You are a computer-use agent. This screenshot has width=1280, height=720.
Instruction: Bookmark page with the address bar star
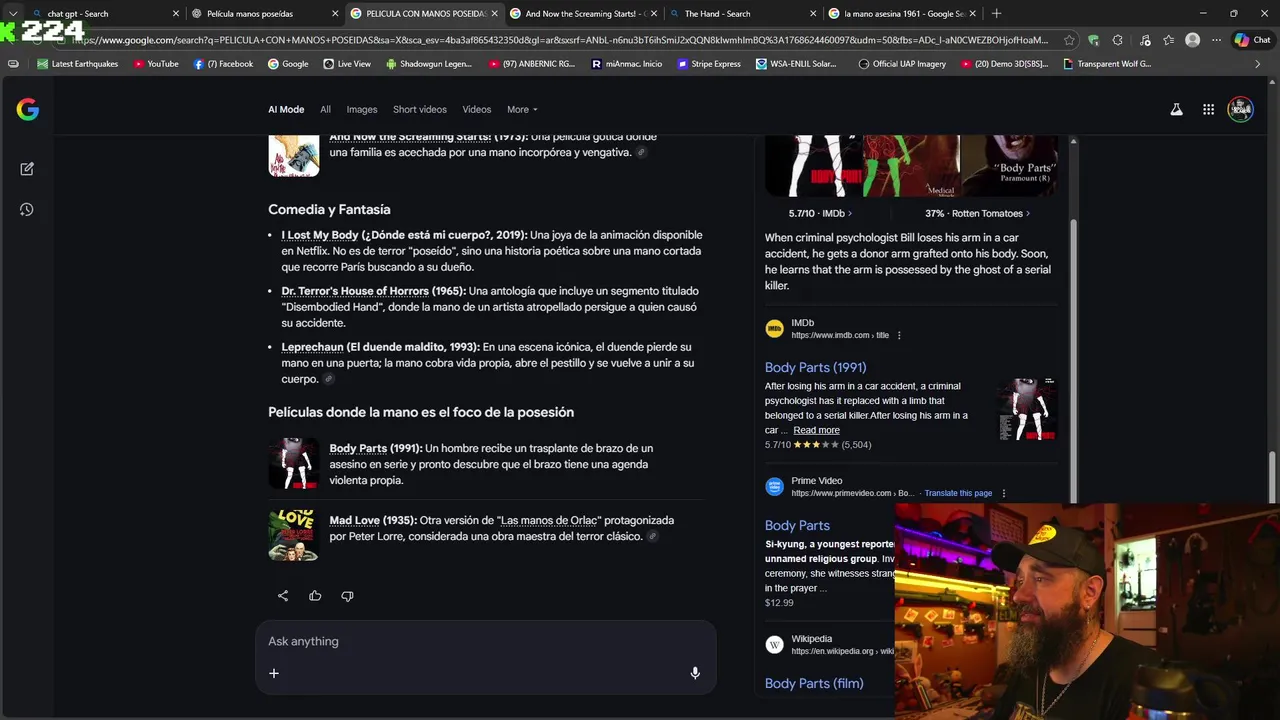tap(1069, 40)
